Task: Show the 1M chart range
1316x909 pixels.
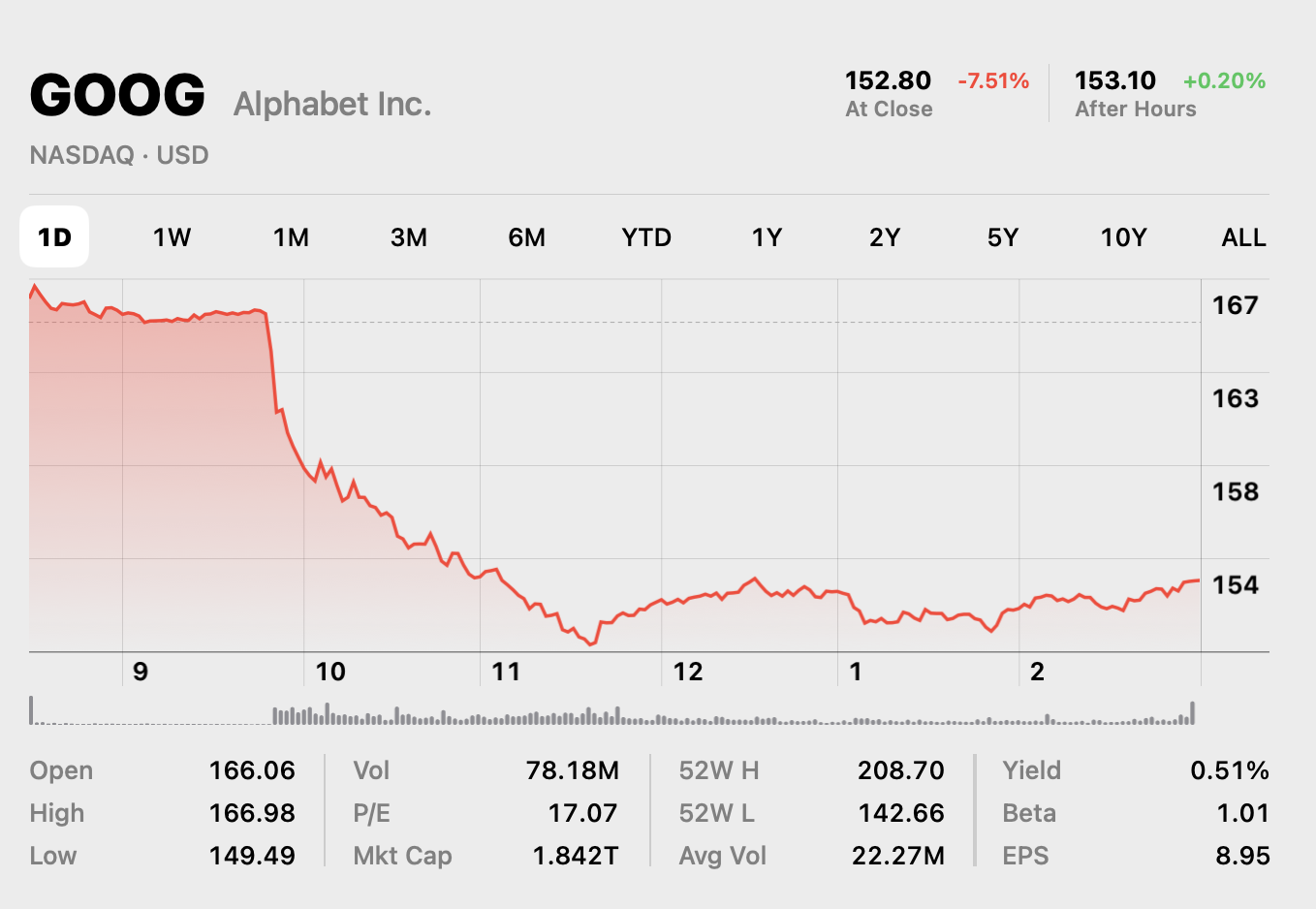Action: click(291, 237)
